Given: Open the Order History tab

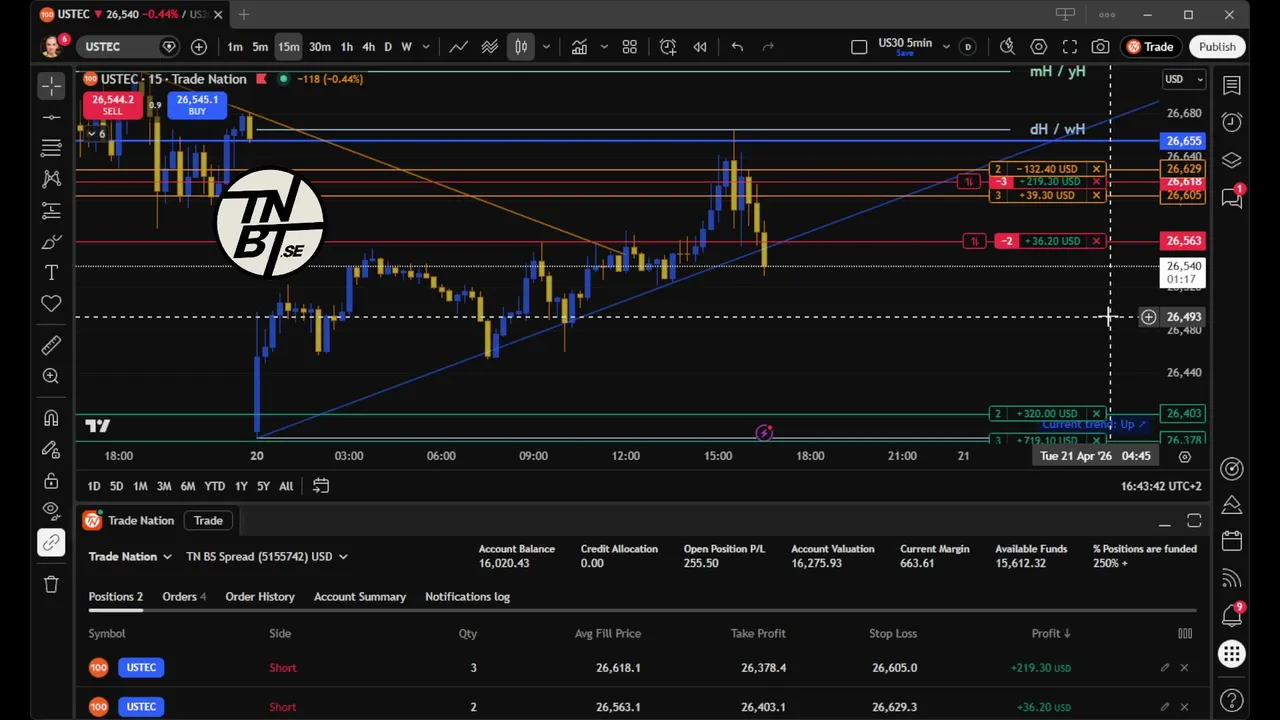Looking at the screenshot, I should click(260, 596).
